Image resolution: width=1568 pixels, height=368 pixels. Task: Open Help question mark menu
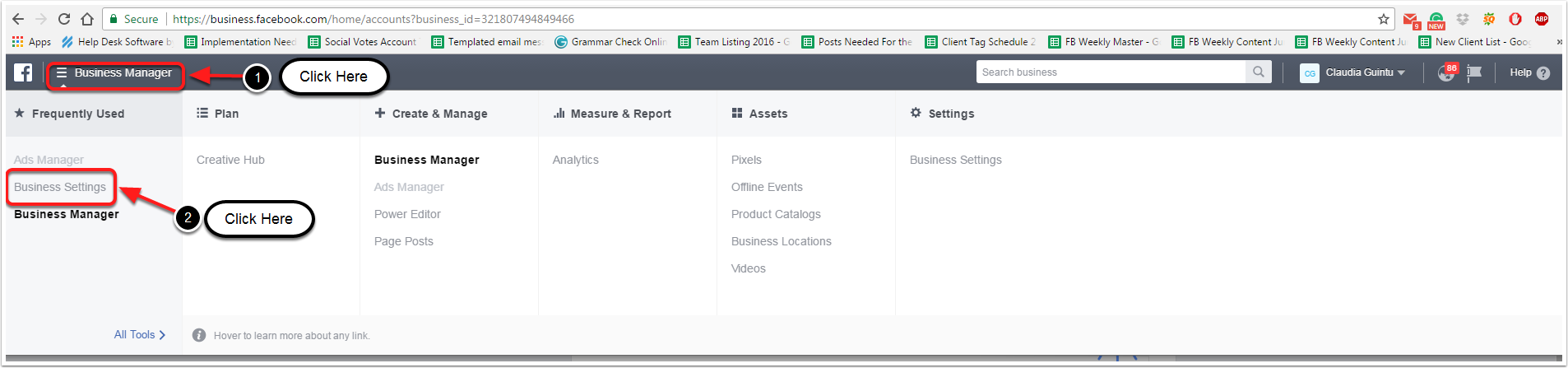pos(1529,72)
